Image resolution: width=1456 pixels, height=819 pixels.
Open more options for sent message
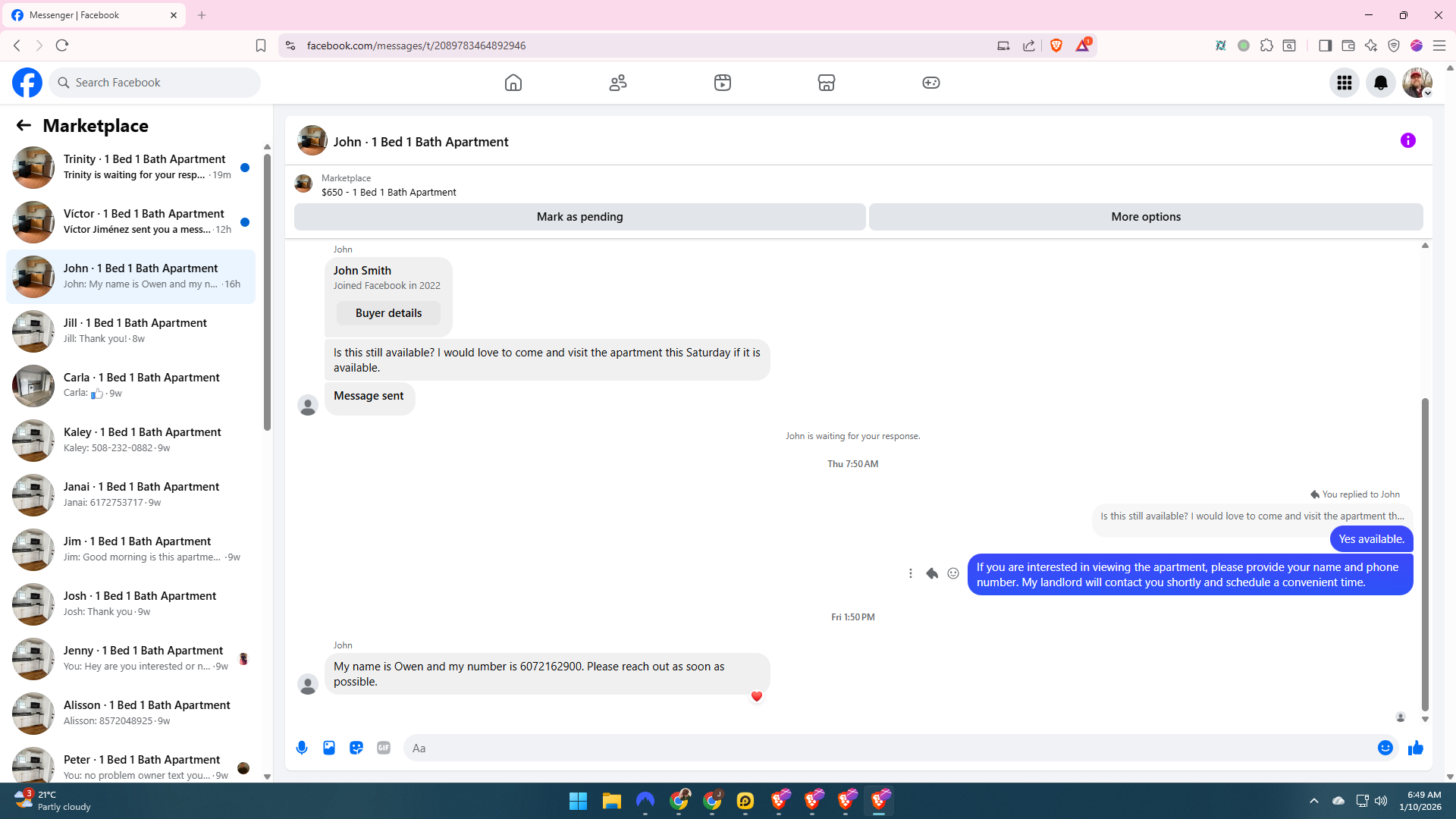tap(910, 573)
